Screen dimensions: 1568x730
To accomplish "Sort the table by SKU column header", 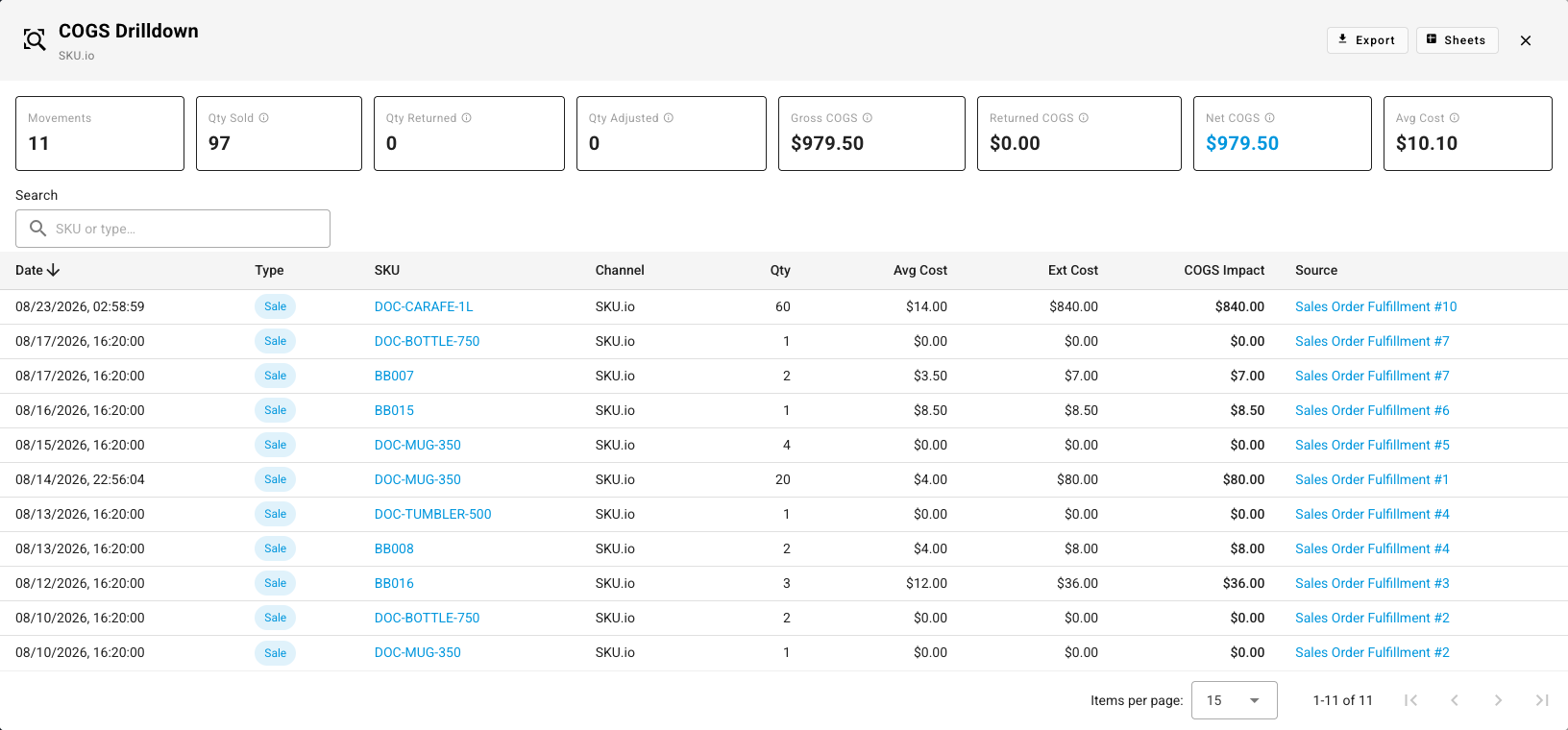I will click(x=387, y=270).
